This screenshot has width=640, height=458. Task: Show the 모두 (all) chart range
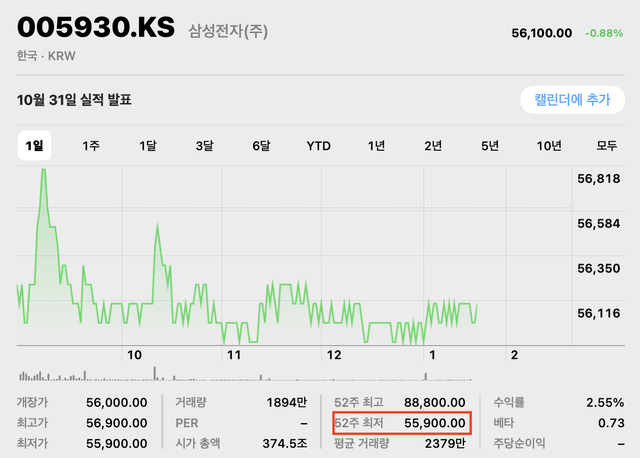(606, 146)
